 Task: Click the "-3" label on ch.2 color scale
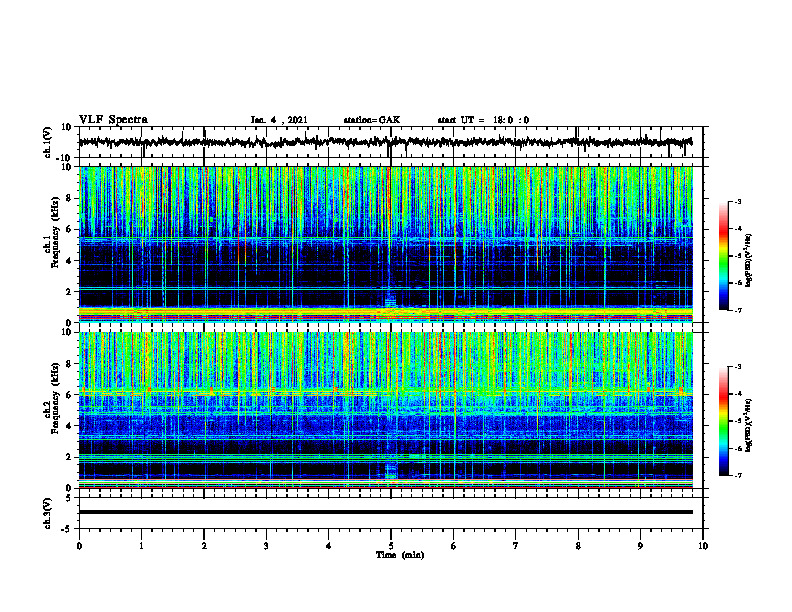click(x=738, y=367)
